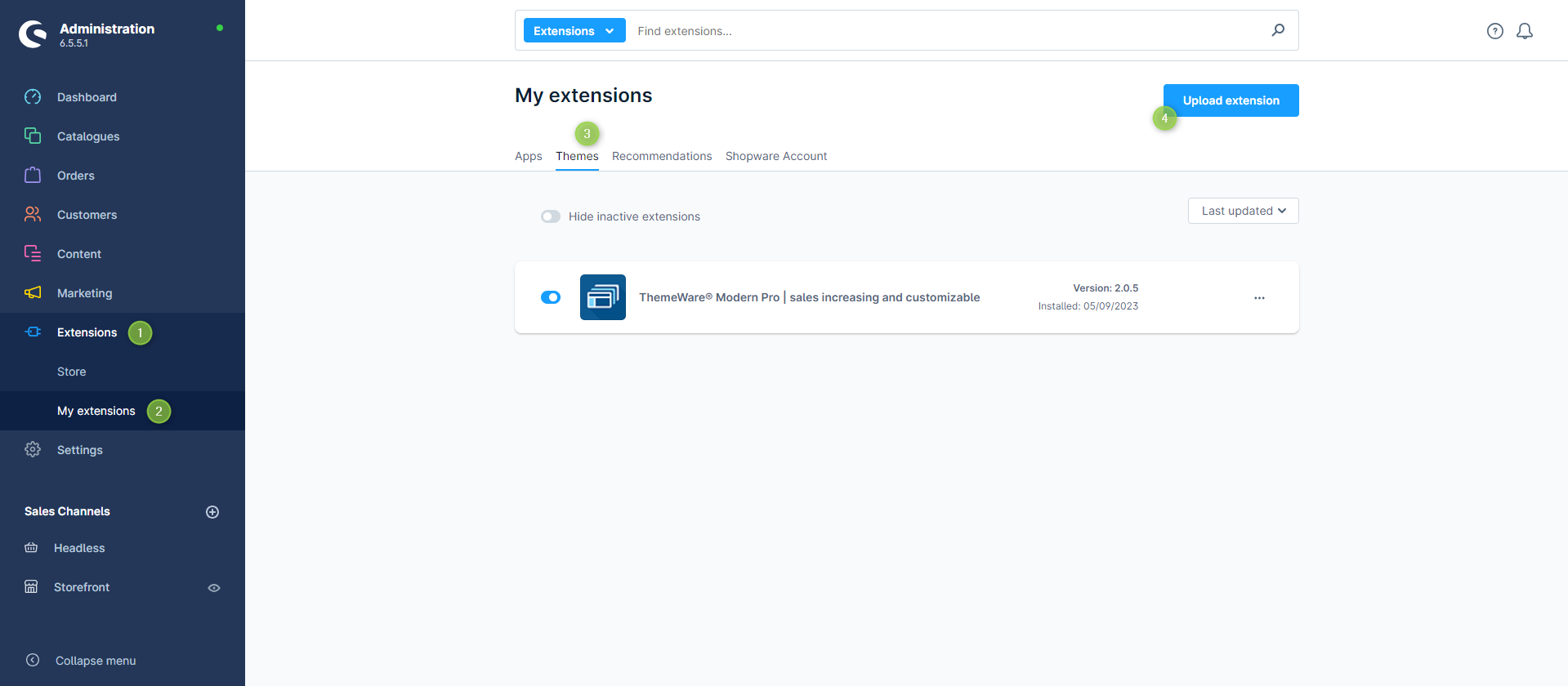This screenshot has height=686, width=1568.
Task: Deactivate the ThemeWare Modern Pro toggle
Action: tap(551, 297)
